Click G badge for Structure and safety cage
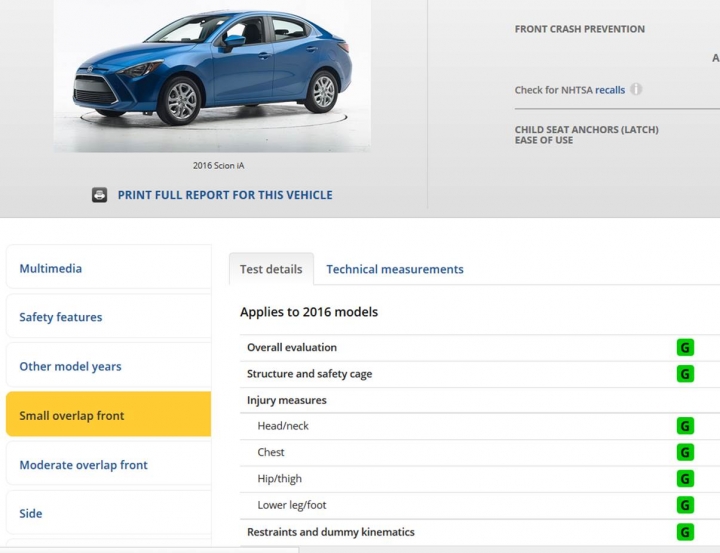The width and height of the screenshot is (720, 553). (x=685, y=374)
